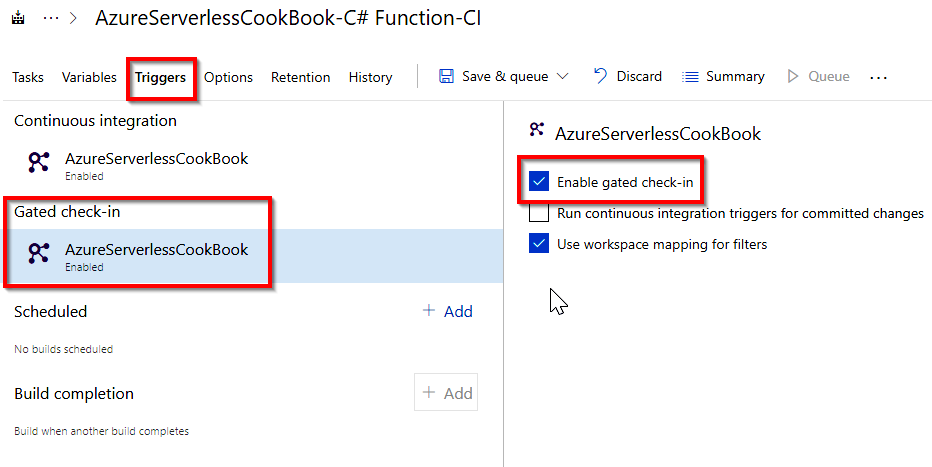Click the Save & queue floppy disk icon
The height and width of the screenshot is (467, 932).
(x=447, y=77)
